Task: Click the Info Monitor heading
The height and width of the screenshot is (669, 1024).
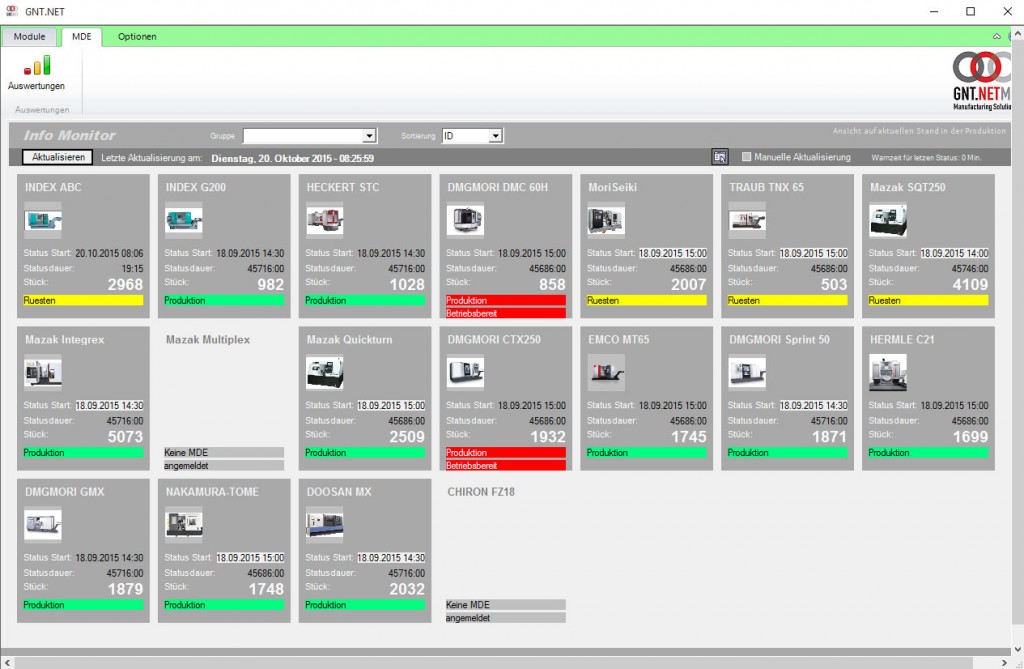Action: click(x=69, y=135)
